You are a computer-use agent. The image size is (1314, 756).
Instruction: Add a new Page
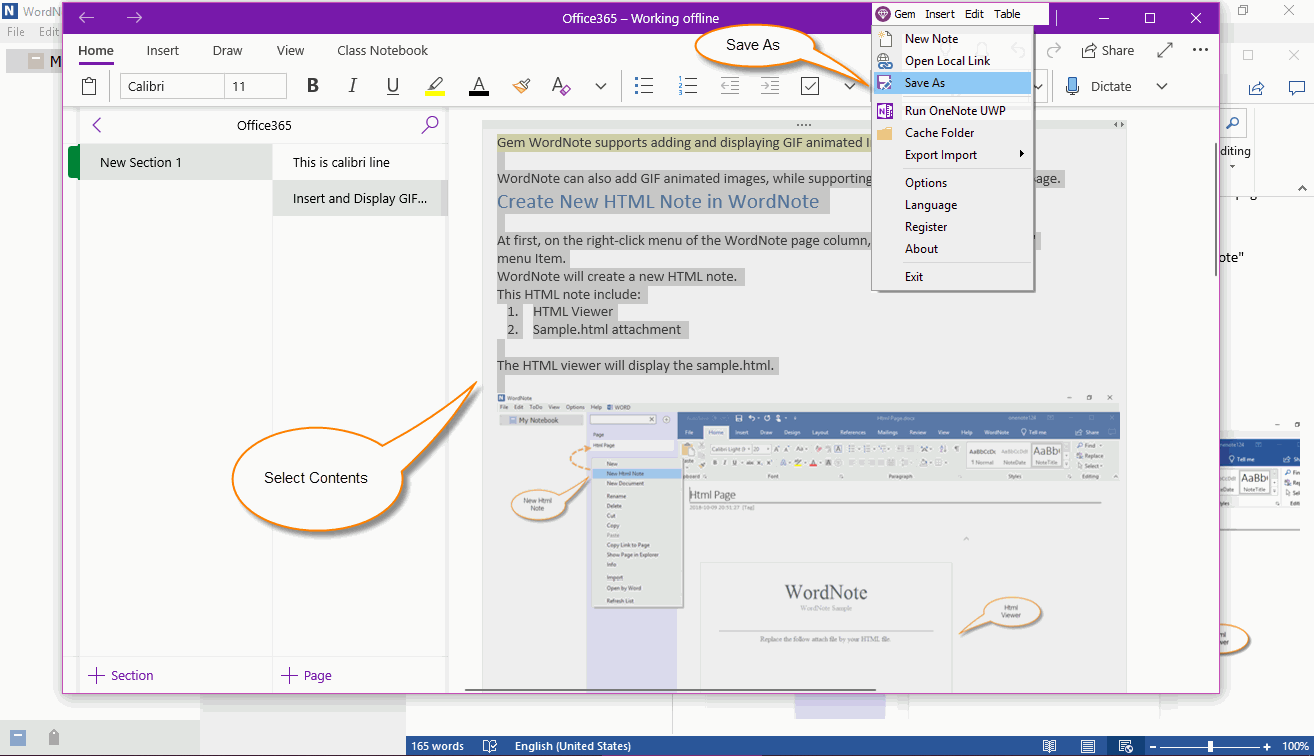(x=307, y=675)
